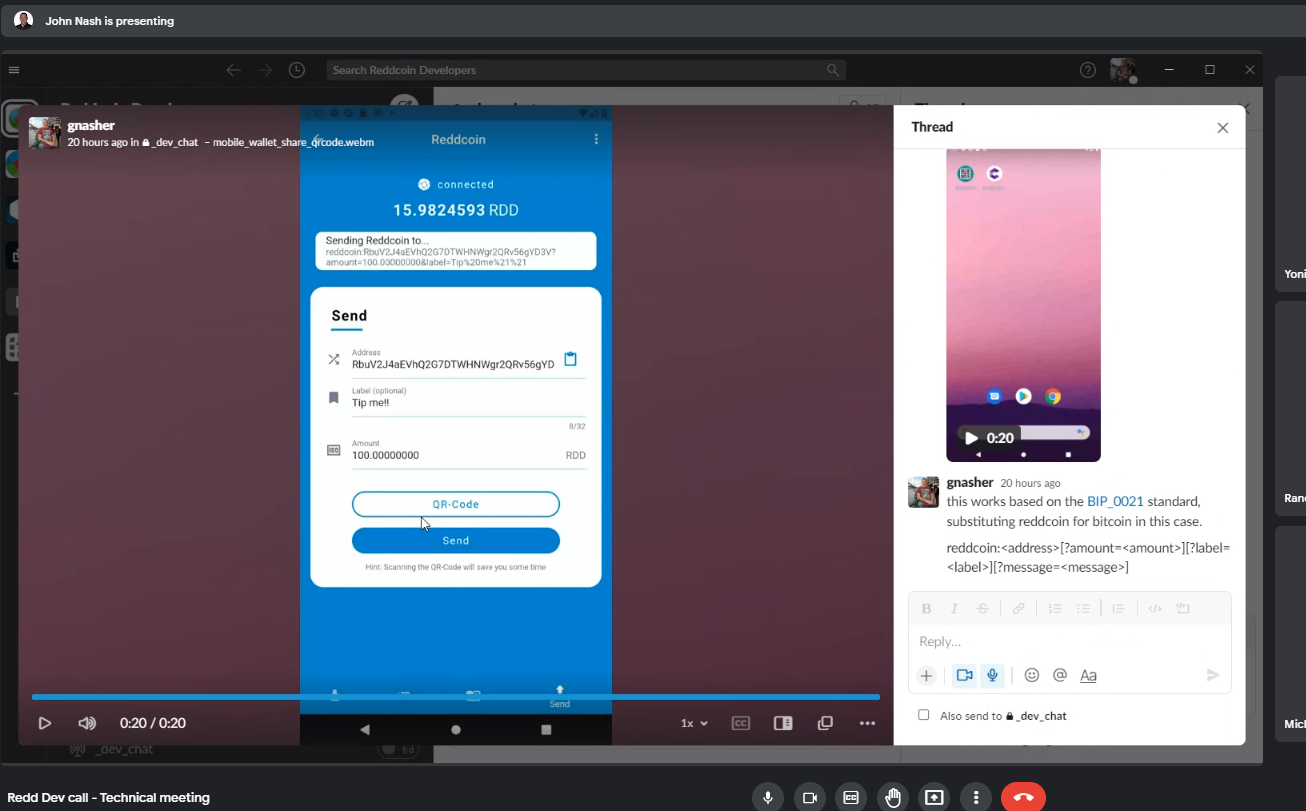The image size is (1306, 811).
Task: Insert code block in reply
Action: pyautogui.click(x=1183, y=608)
